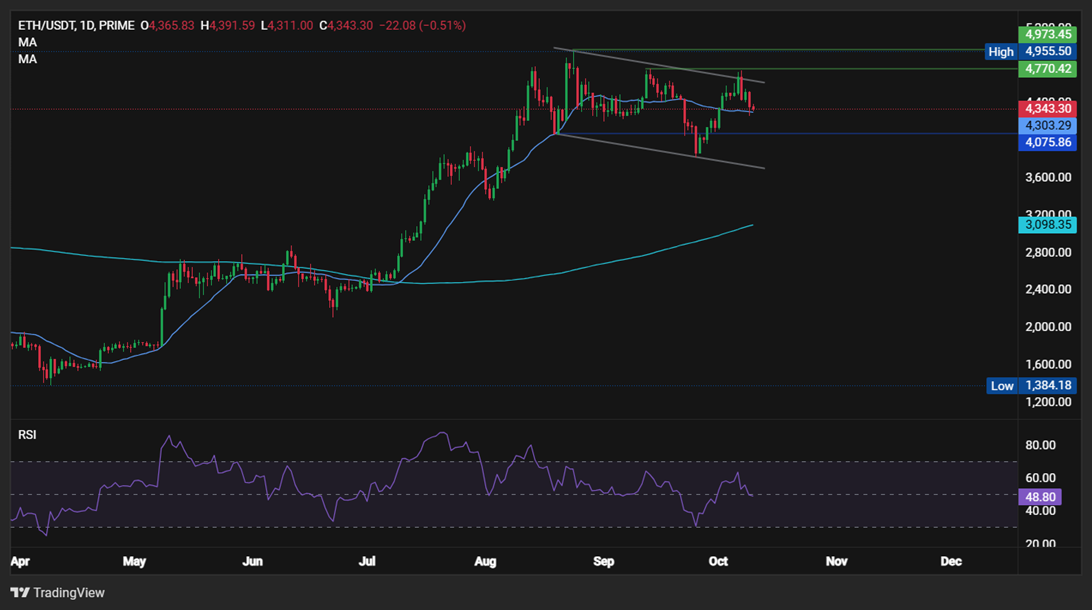Click the Aug label on time axis
Image resolution: width=1092 pixels, height=610 pixels.
pos(486,562)
